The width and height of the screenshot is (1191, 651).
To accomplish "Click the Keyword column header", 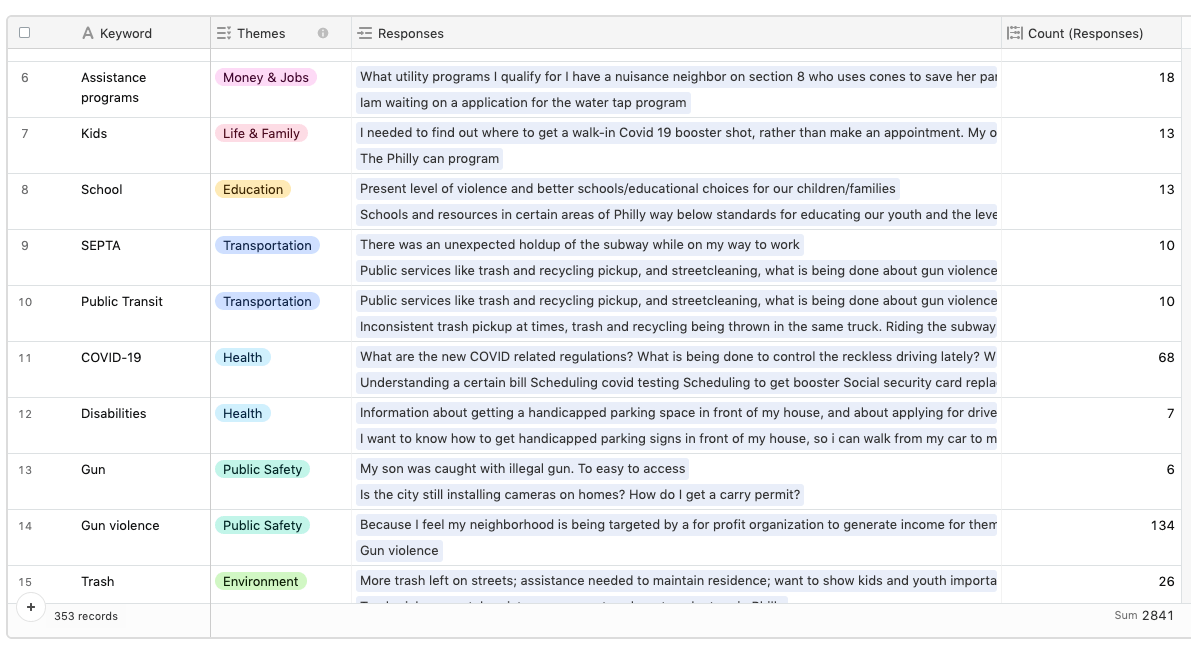I will click(125, 33).
